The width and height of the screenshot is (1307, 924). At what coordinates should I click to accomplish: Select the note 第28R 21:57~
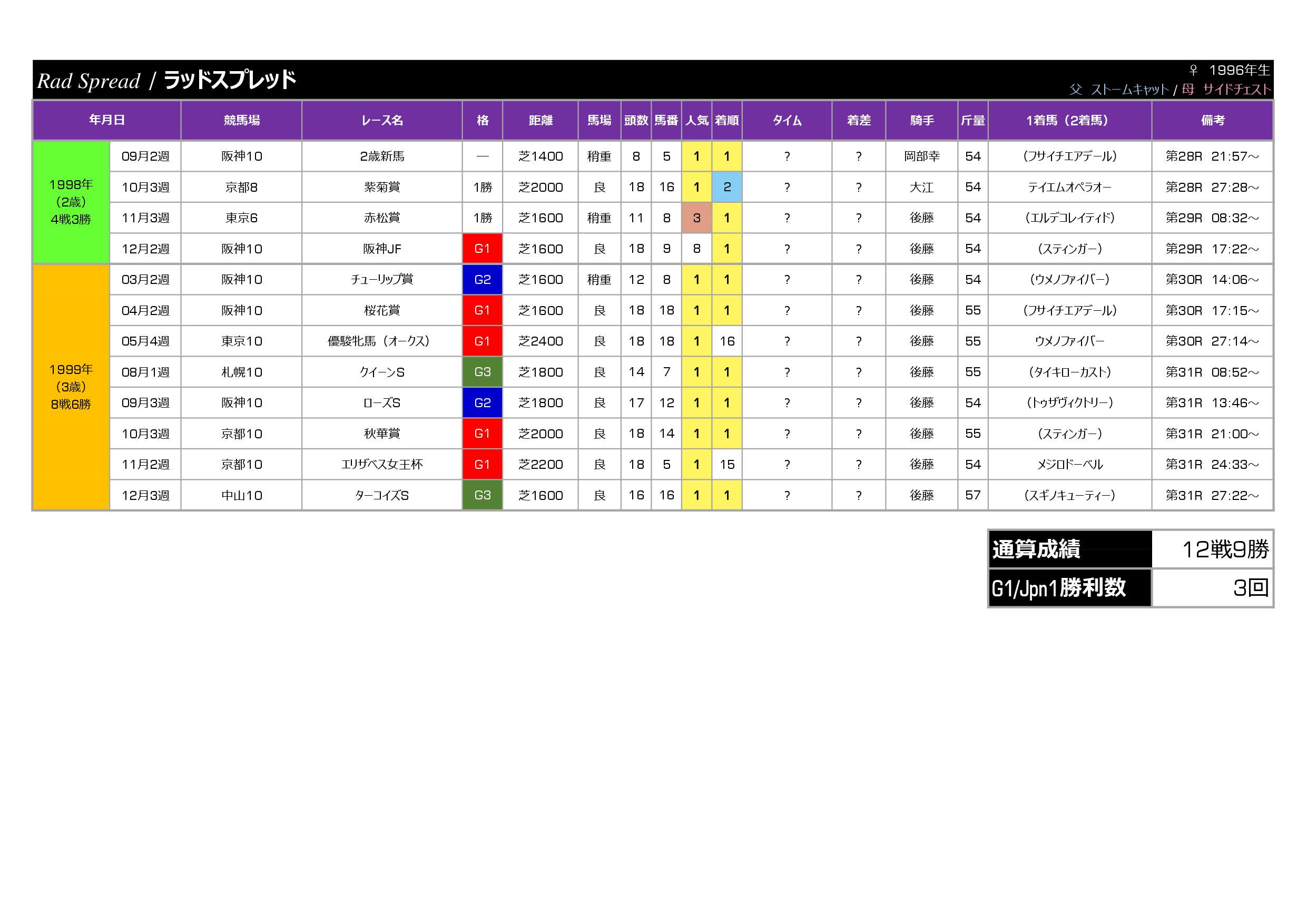pos(1213,156)
